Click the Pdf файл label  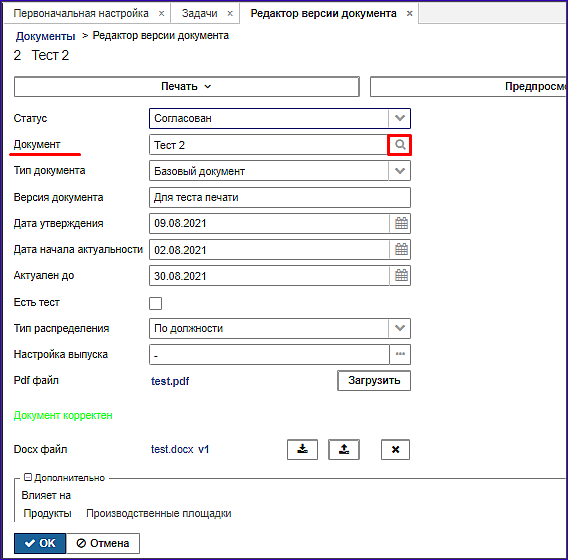click(36, 380)
